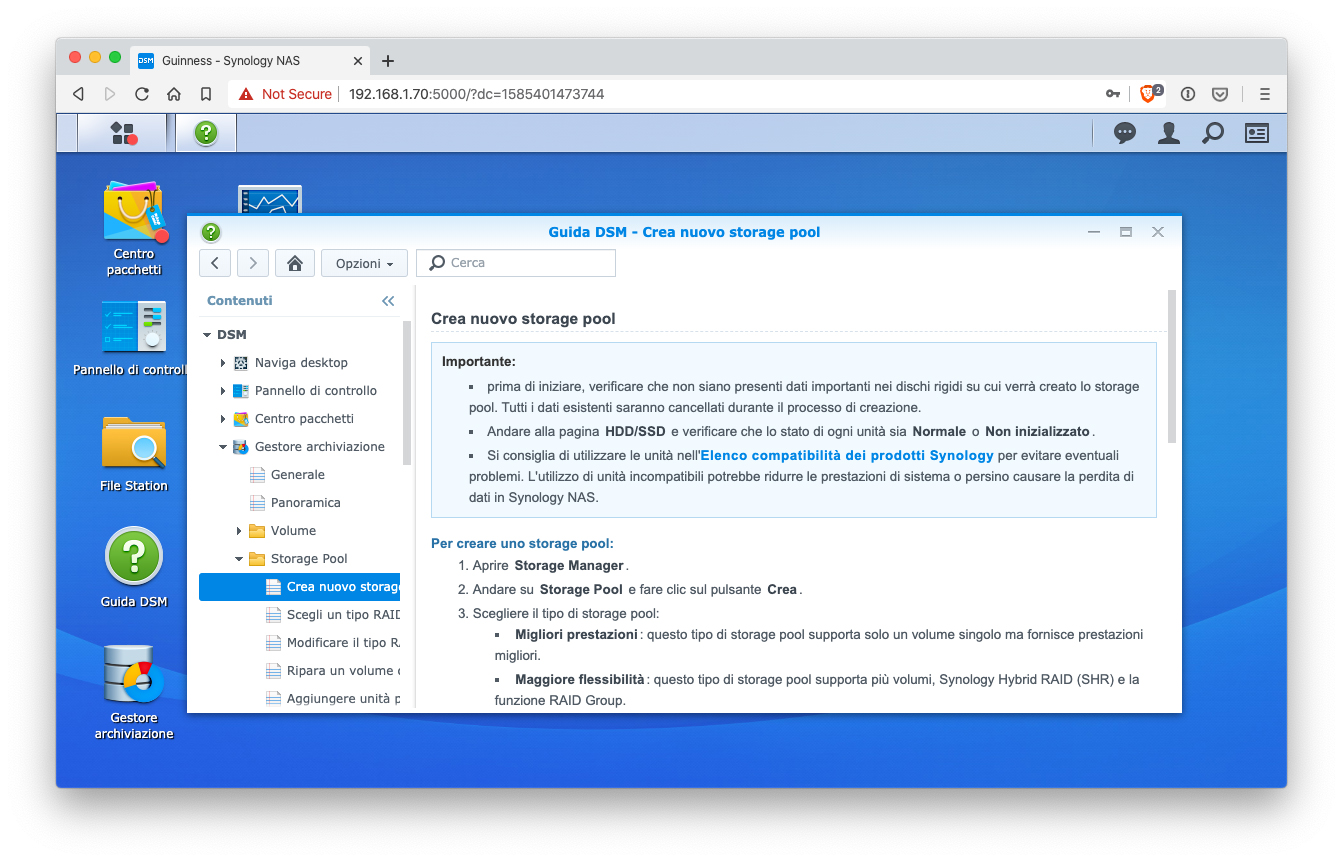Click the "Per creare uno storage pool:" heading
The width and height of the screenshot is (1343, 862).
tap(522, 544)
